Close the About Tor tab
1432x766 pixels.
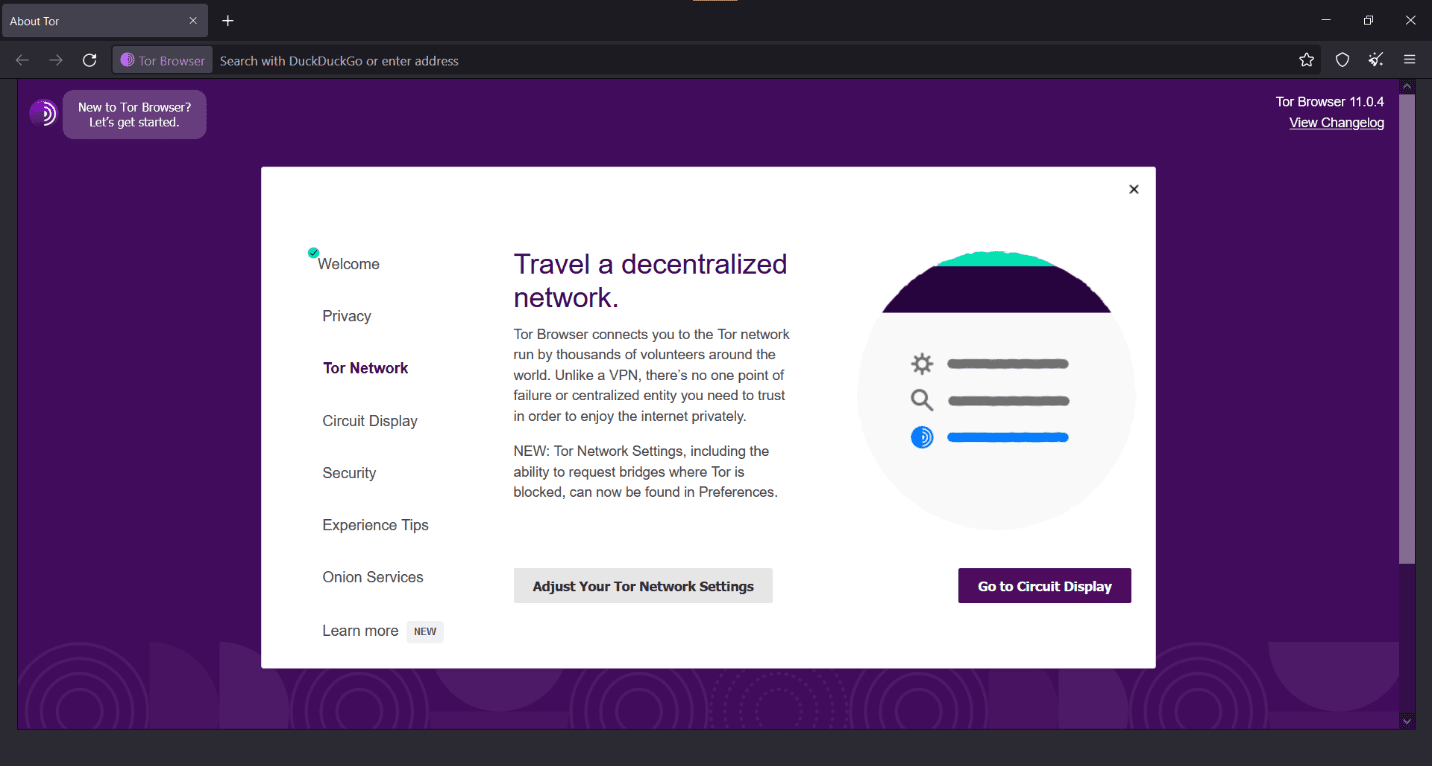[x=193, y=21]
